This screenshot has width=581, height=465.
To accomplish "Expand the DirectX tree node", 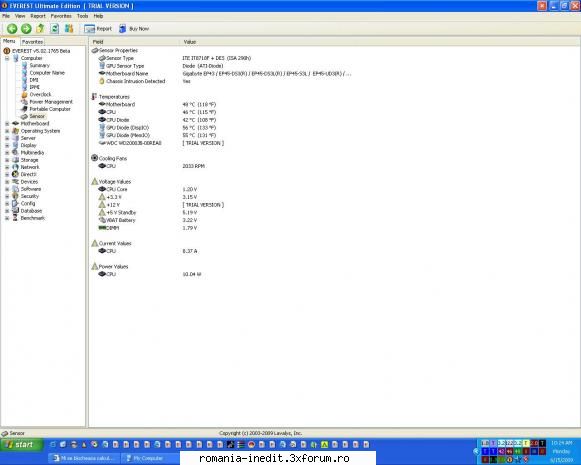I will 7,175.
